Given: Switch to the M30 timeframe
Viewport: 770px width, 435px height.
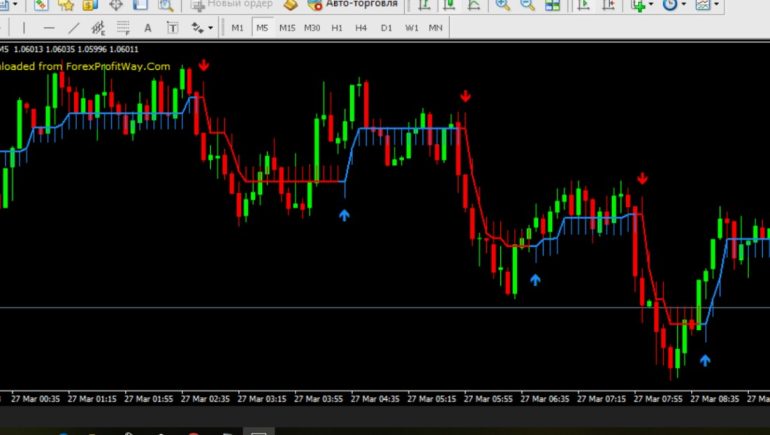Looking at the screenshot, I should click(312, 28).
